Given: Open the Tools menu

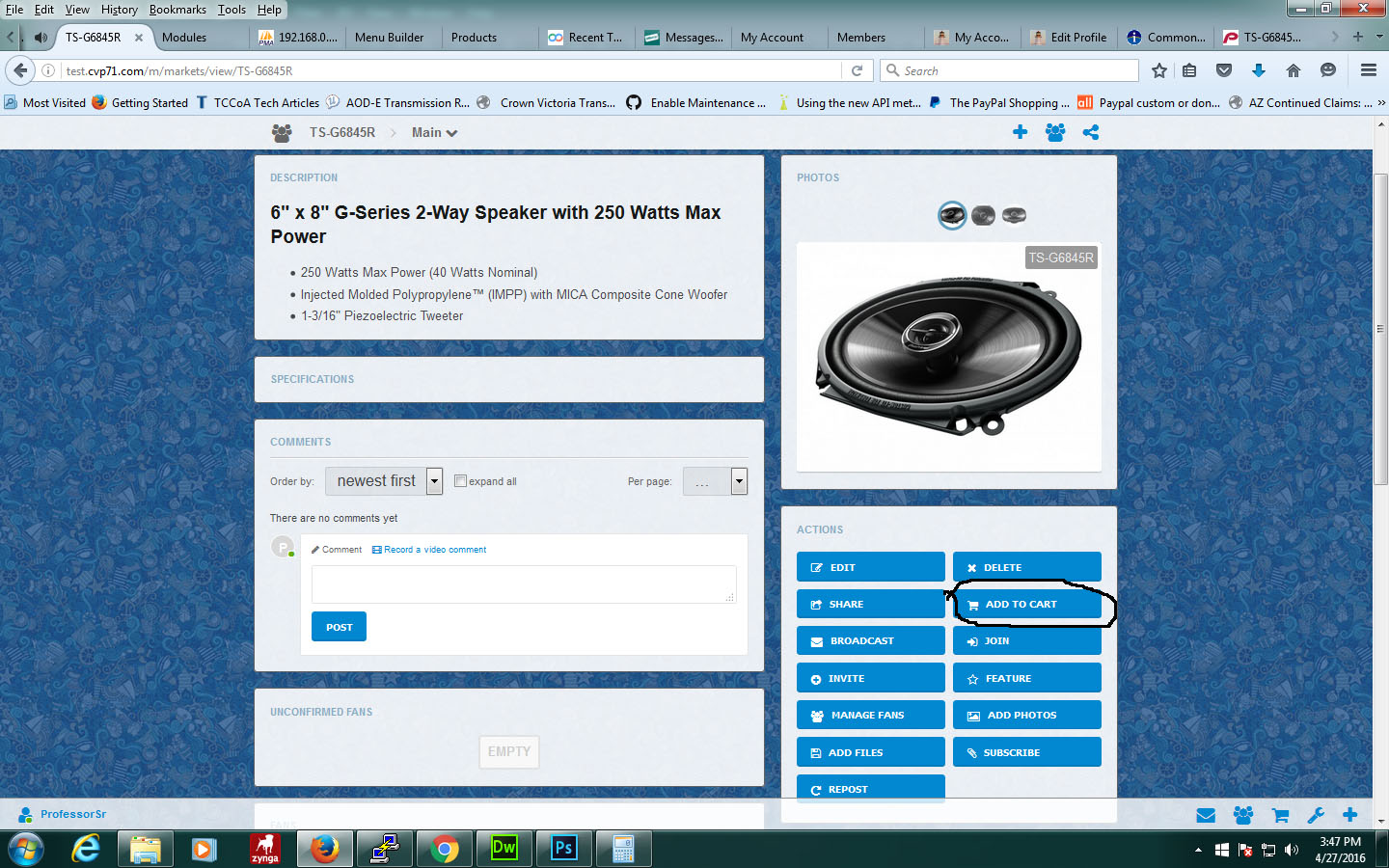Looking at the screenshot, I should (x=231, y=10).
